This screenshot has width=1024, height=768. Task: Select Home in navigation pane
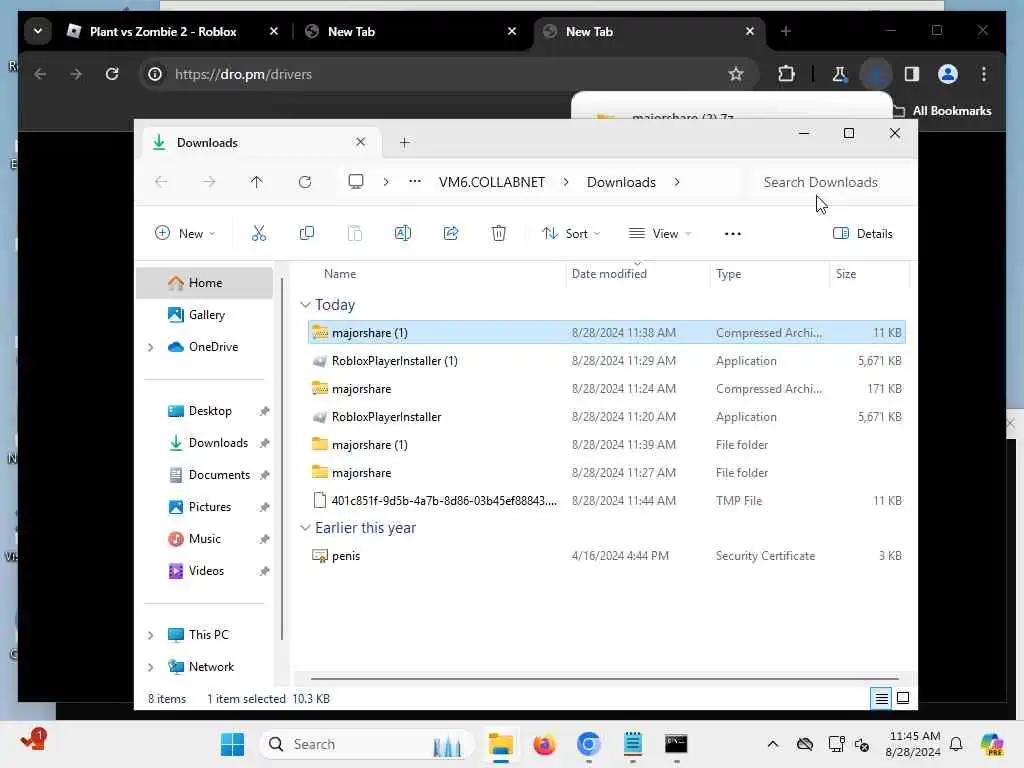[x=205, y=283]
